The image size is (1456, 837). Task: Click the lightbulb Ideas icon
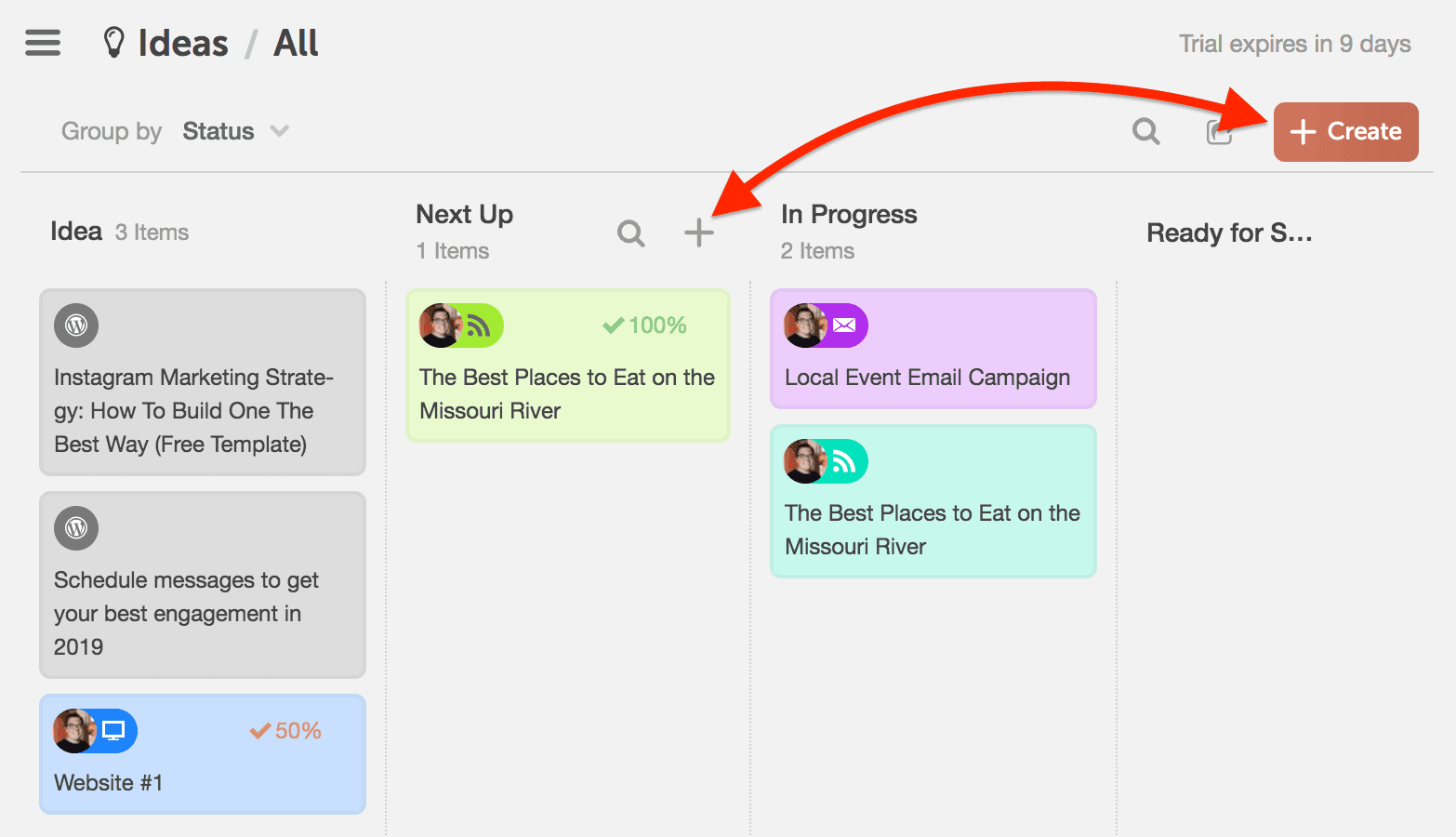pyautogui.click(x=113, y=43)
